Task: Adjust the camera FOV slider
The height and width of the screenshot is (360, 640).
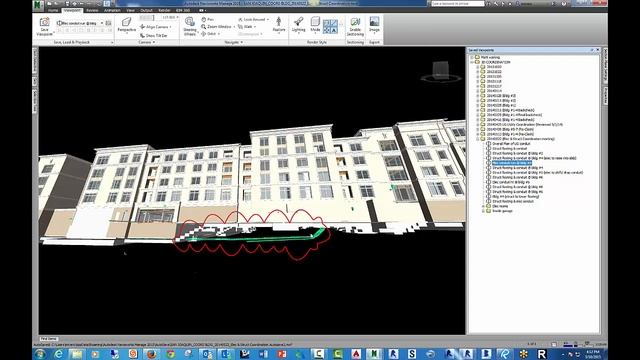Action: [147, 18]
